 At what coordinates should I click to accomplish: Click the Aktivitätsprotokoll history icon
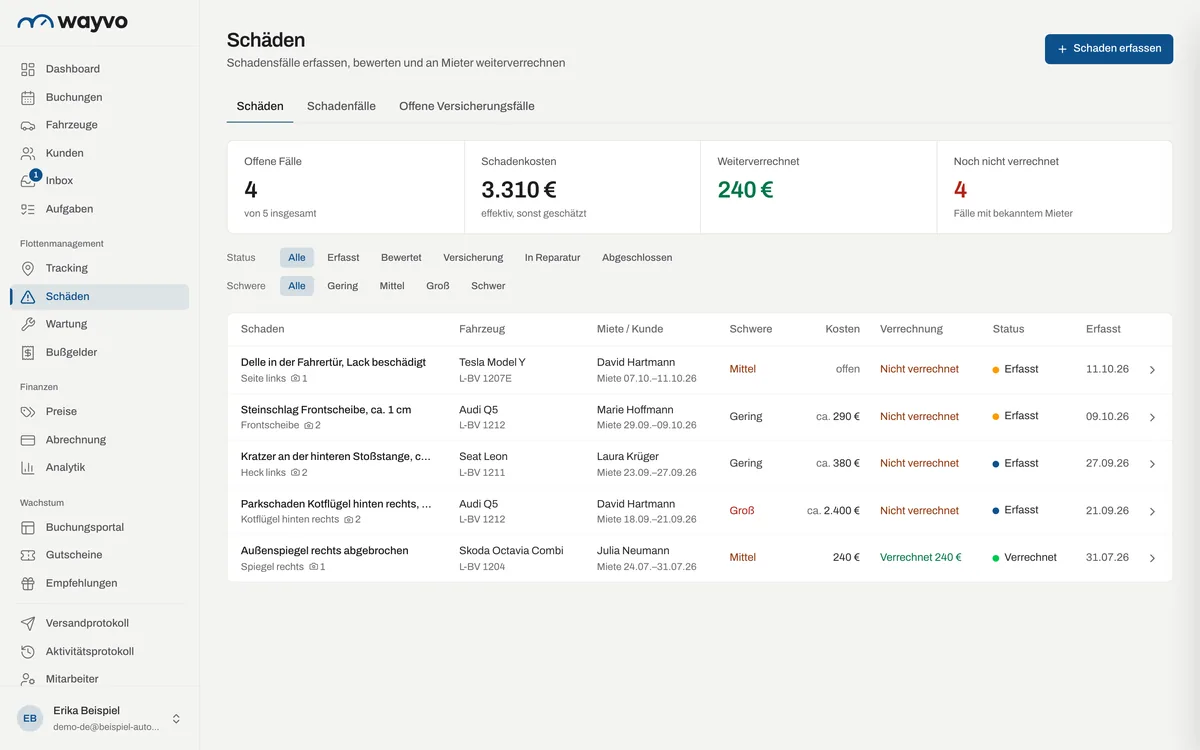28,651
